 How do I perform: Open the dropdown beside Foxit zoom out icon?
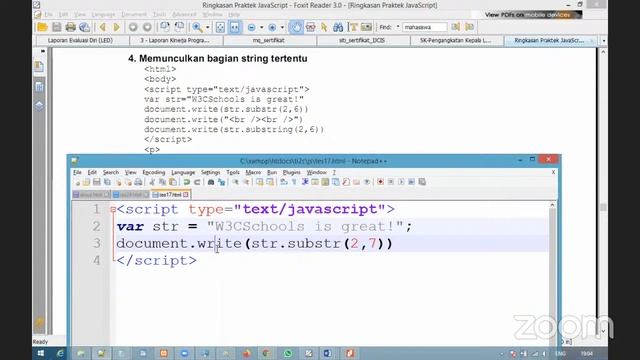point(262,27)
